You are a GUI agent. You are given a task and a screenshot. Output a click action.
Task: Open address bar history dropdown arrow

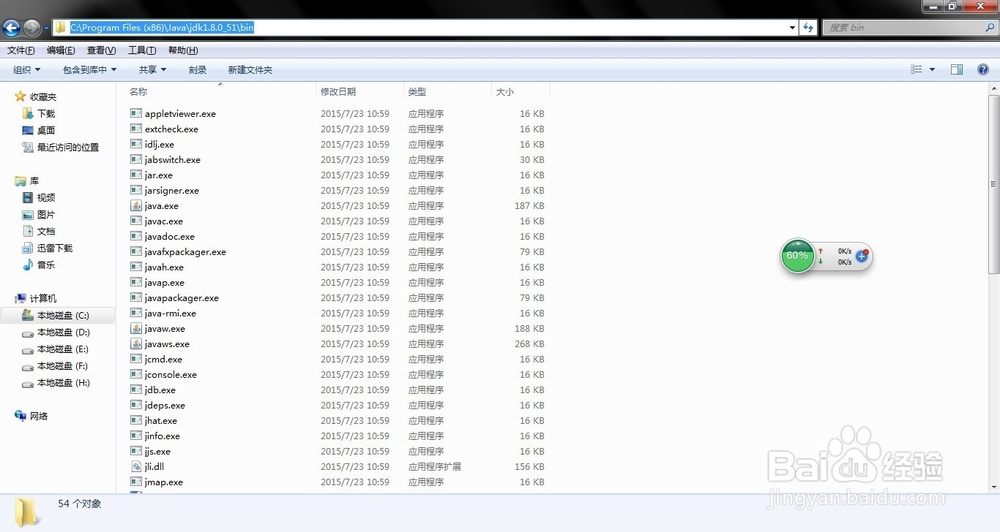(x=792, y=27)
